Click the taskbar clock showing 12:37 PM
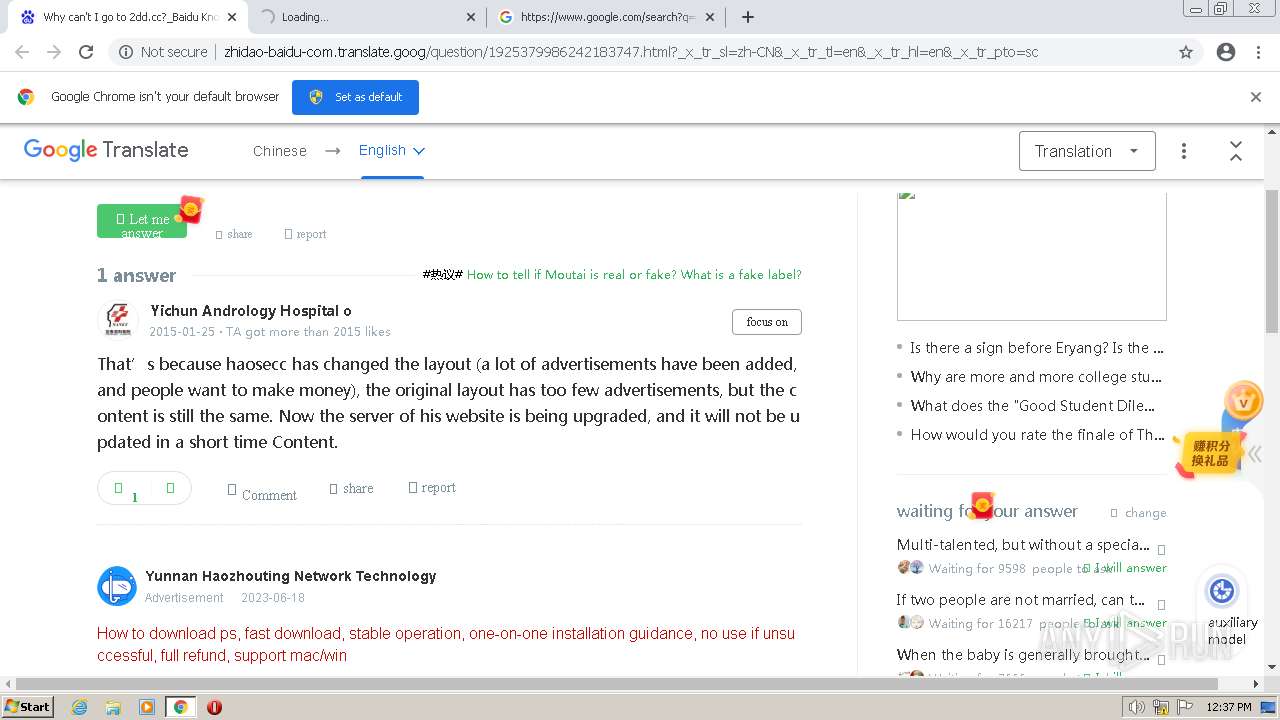The image size is (1280, 720). pyautogui.click(x=1229, y=707)
